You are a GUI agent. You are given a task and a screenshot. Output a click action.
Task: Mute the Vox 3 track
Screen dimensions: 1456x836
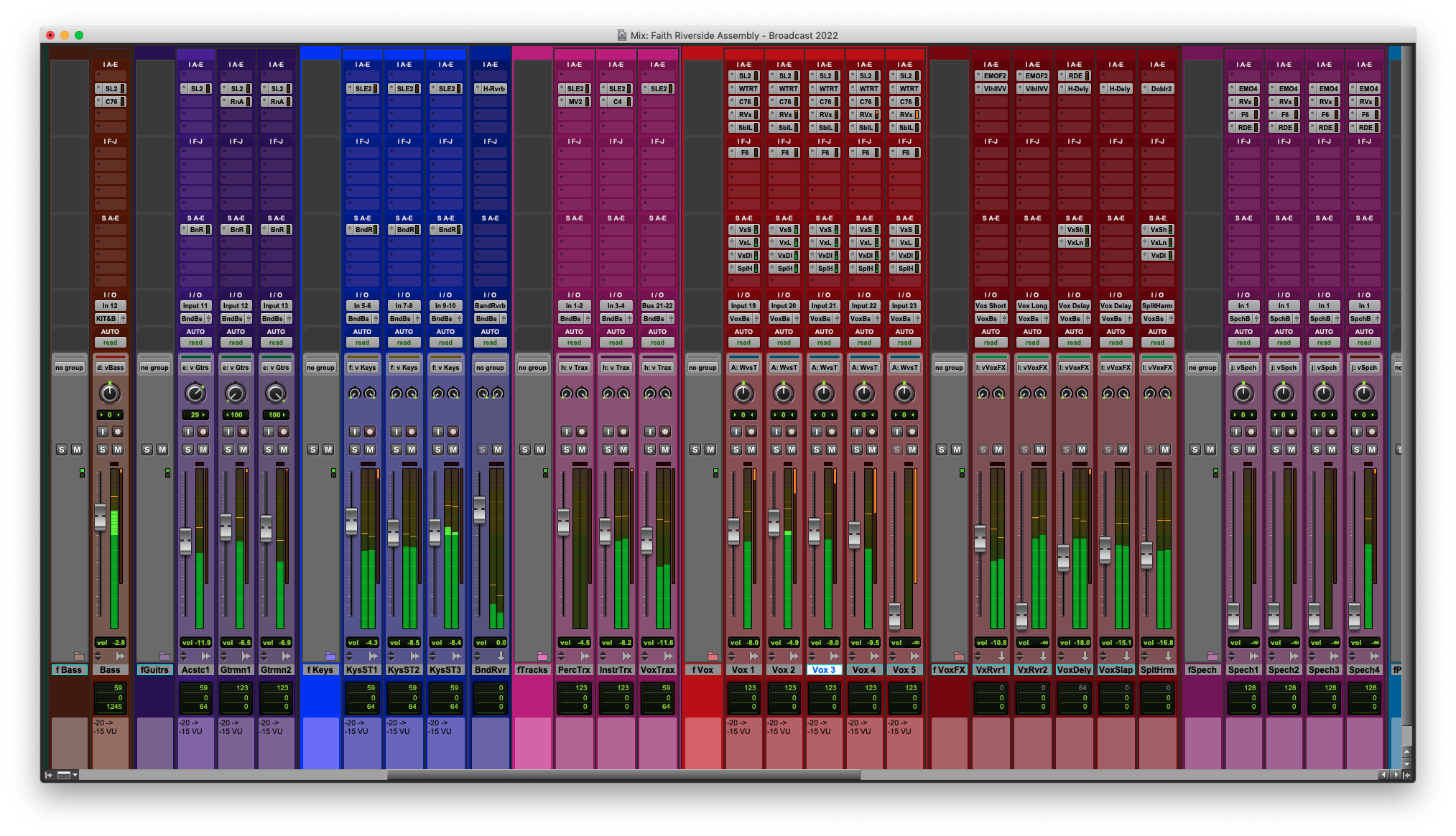coord(833,449)
